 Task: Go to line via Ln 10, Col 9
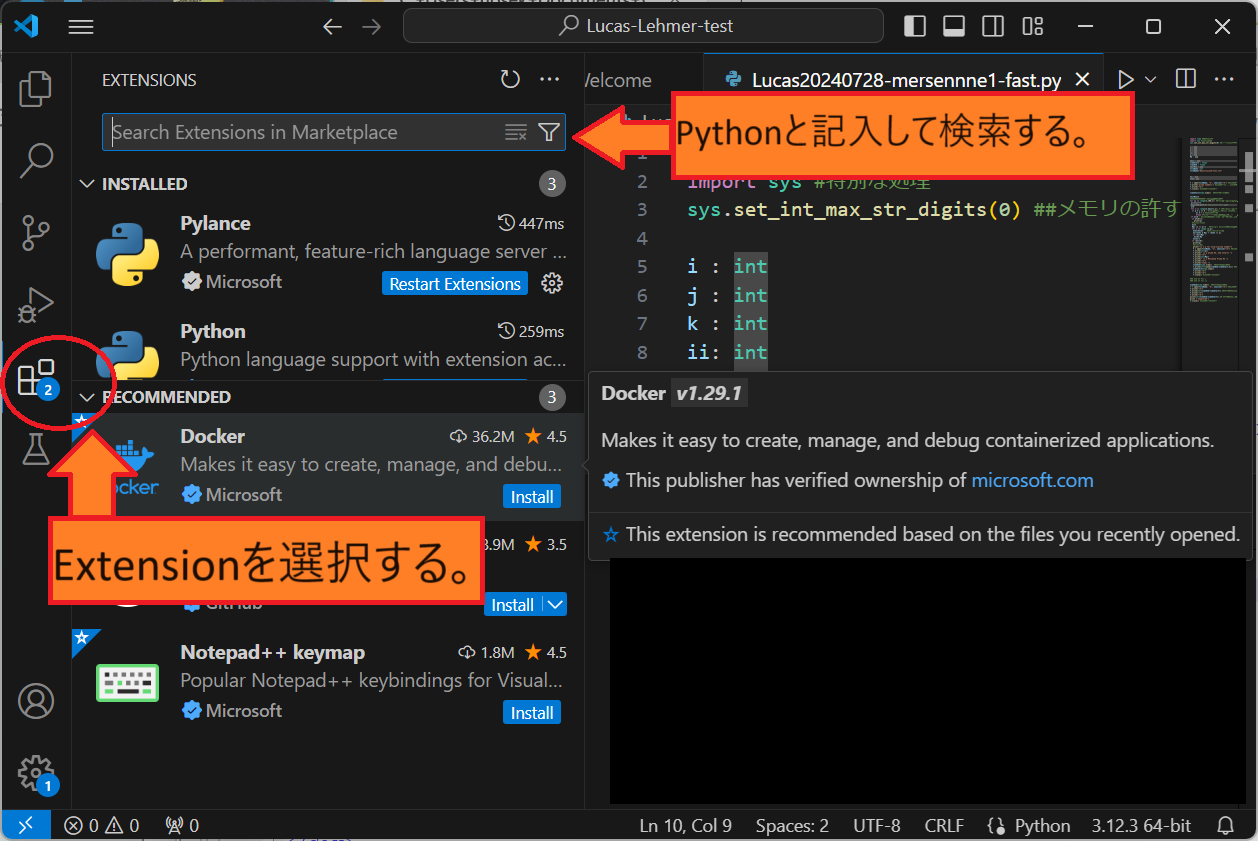[x=686, y=826]
